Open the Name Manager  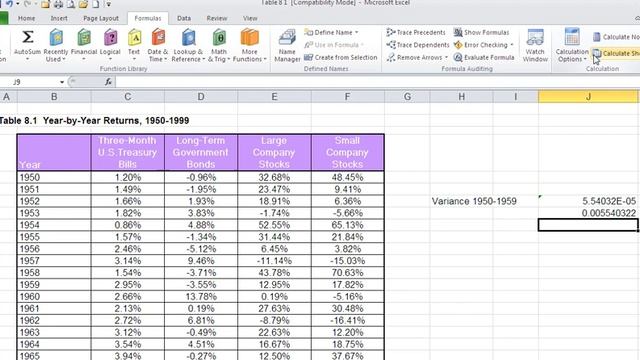287,45
